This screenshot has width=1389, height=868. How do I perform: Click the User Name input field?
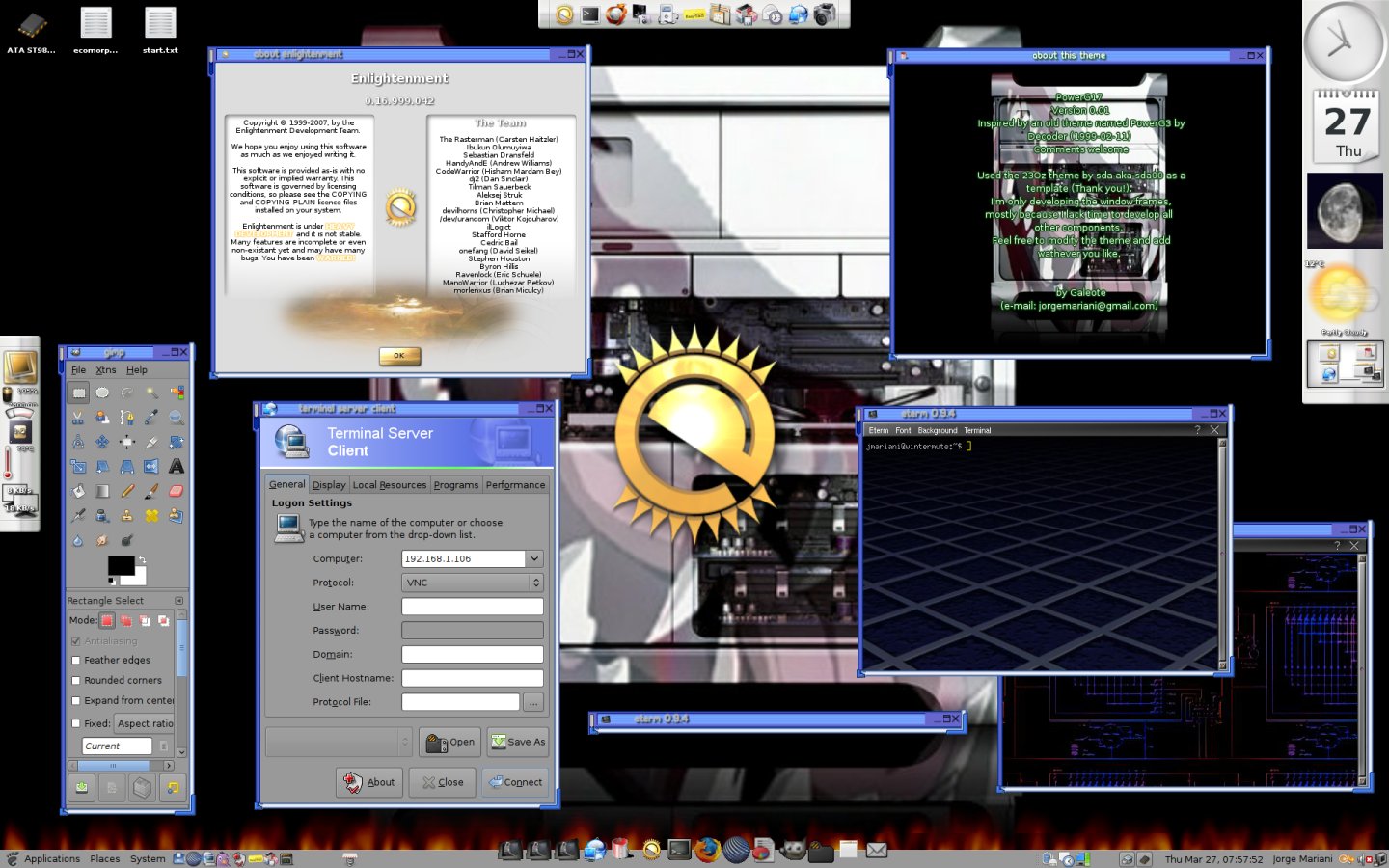click(473, 607)
